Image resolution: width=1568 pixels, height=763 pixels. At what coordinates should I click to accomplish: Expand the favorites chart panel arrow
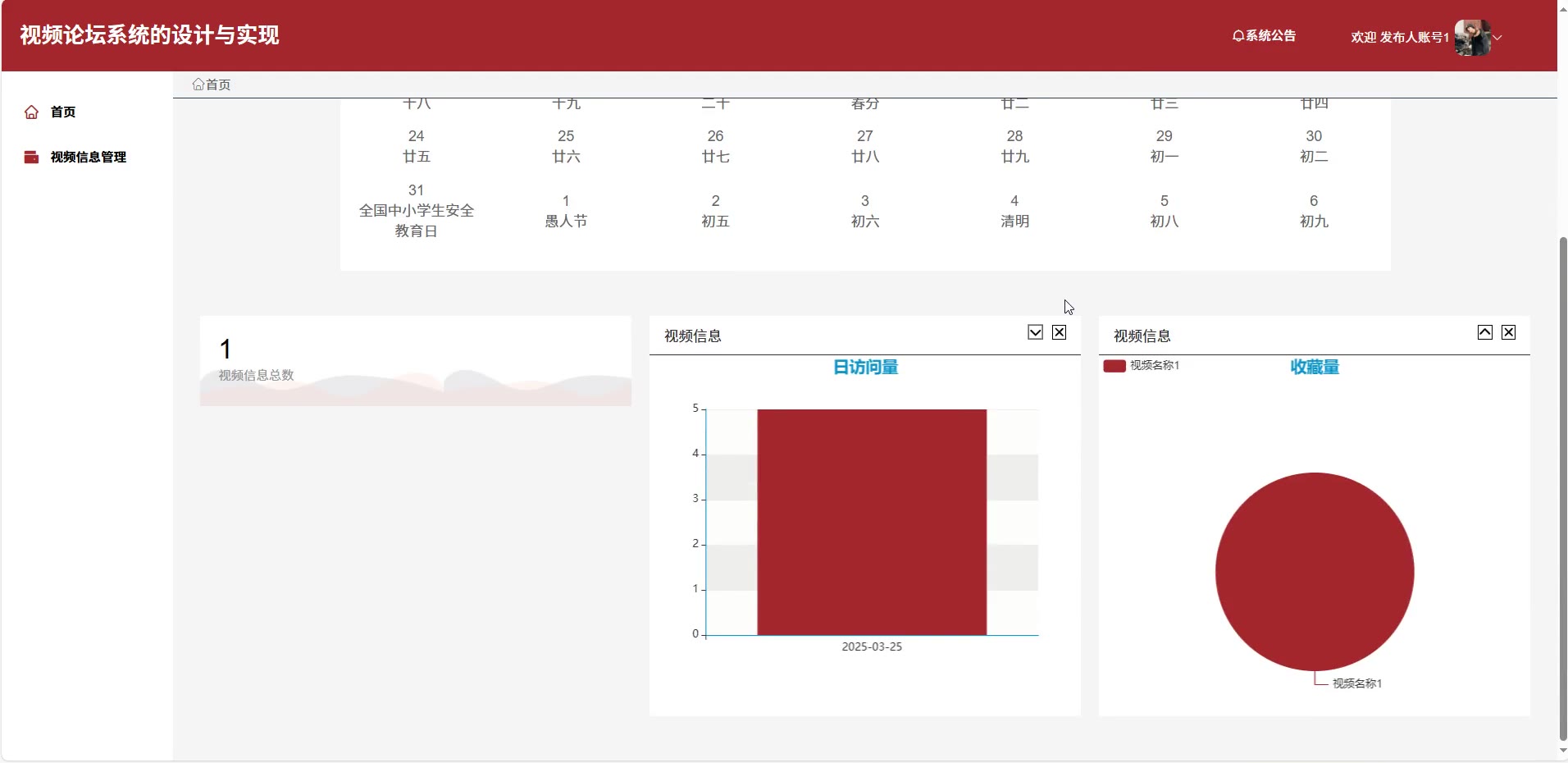1484,332
